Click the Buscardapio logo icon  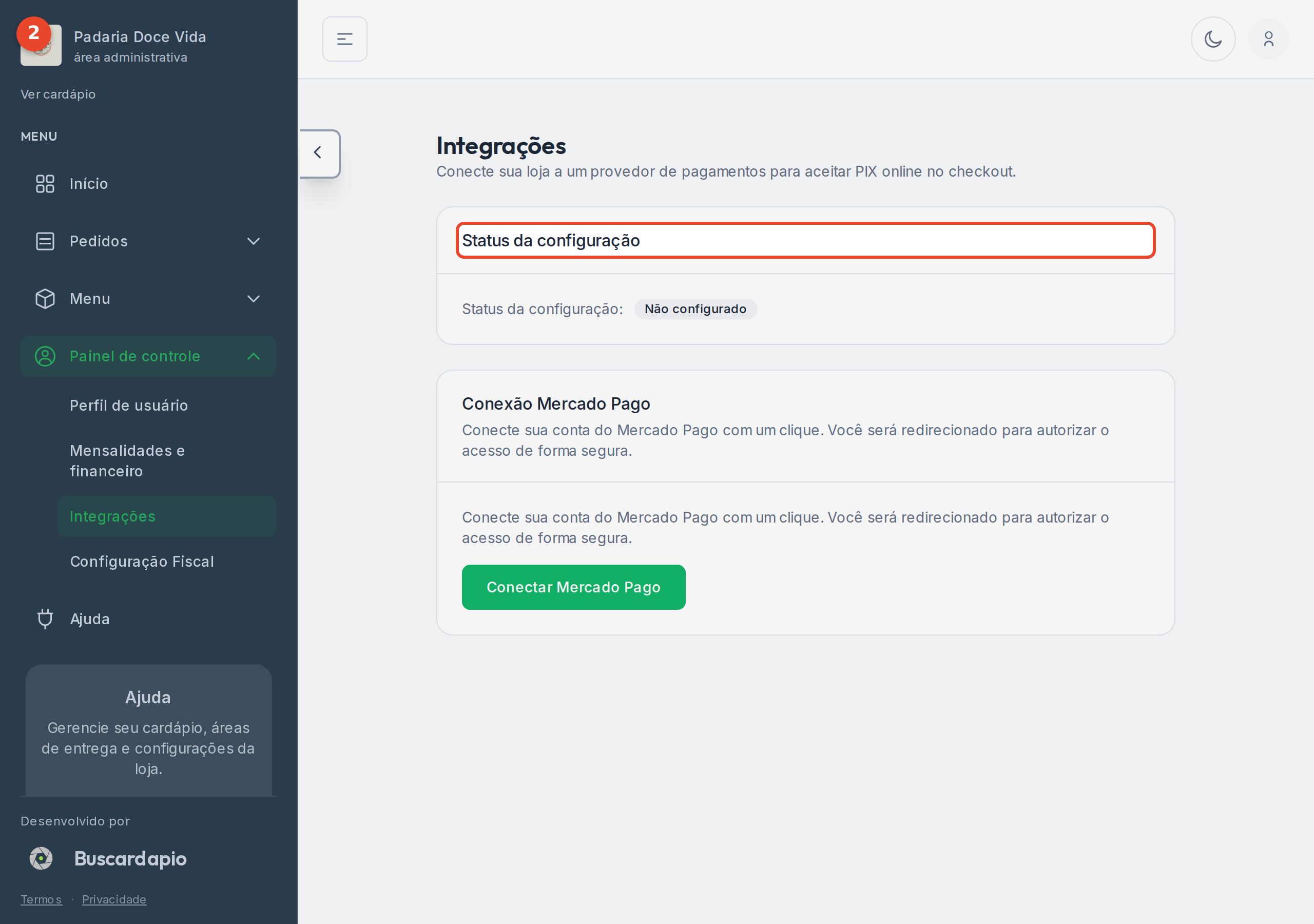tap(41, 858)
